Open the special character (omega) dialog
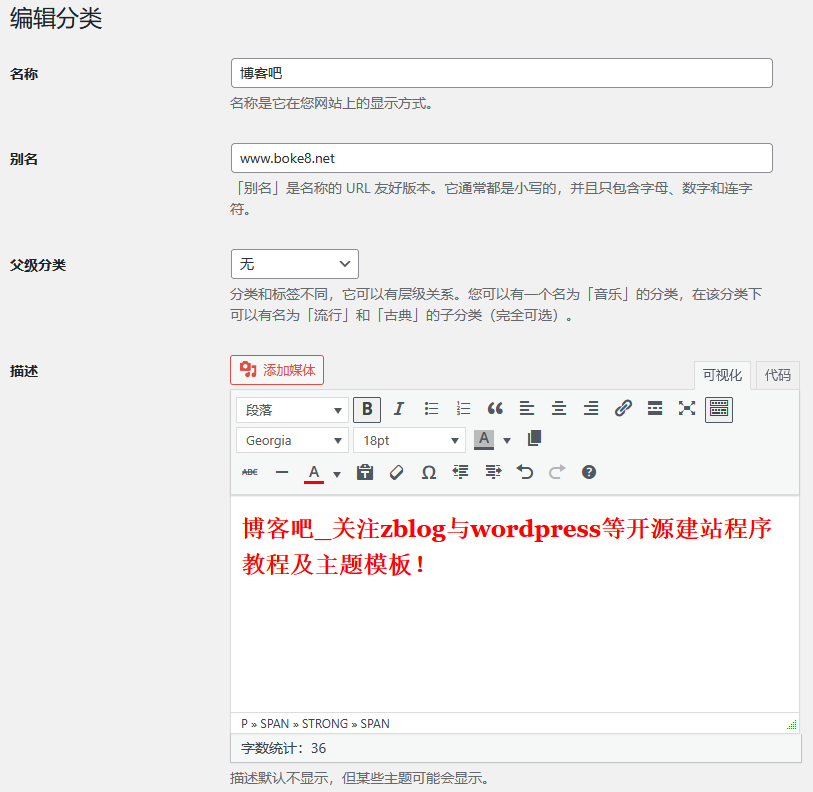 (429, 473)
